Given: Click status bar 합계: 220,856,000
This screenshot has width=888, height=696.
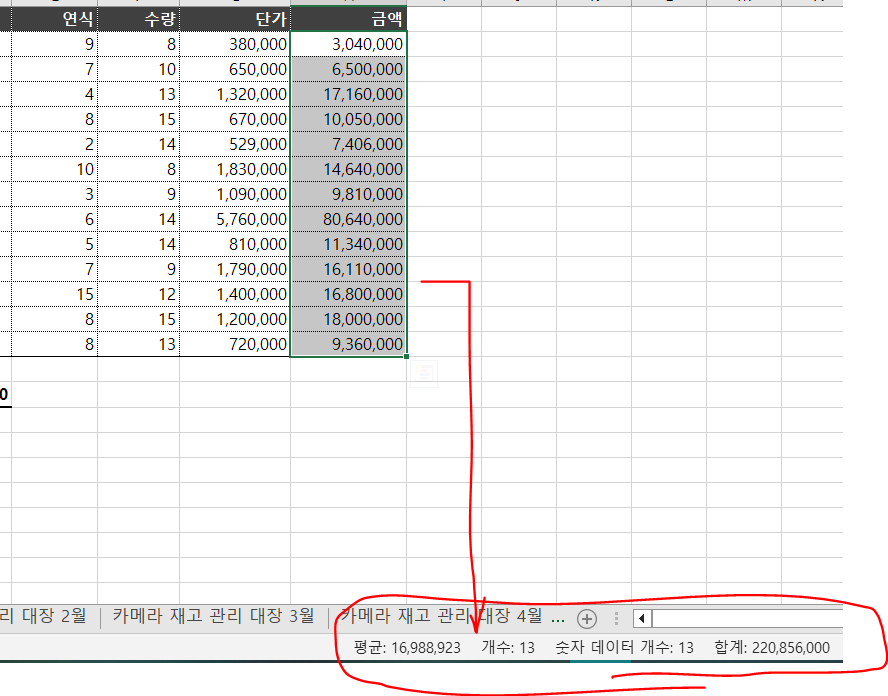Looking at the screenshot, I should pyautogui.click(x=772, y=647).
